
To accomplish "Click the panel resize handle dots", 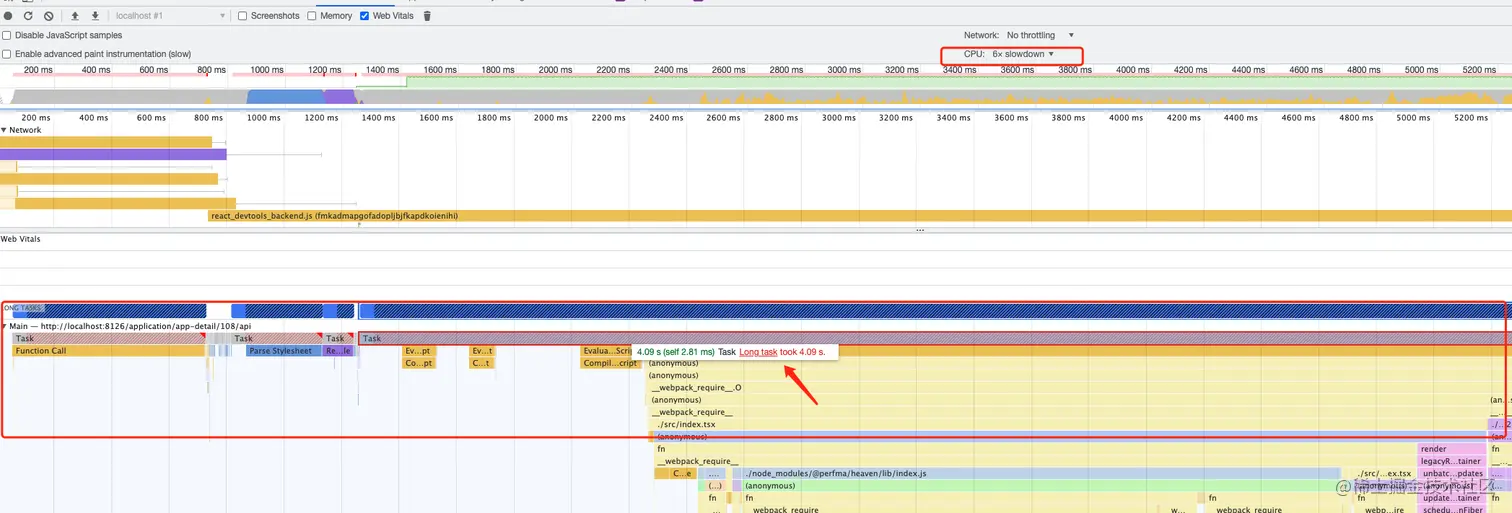I will tap(920, 230).
